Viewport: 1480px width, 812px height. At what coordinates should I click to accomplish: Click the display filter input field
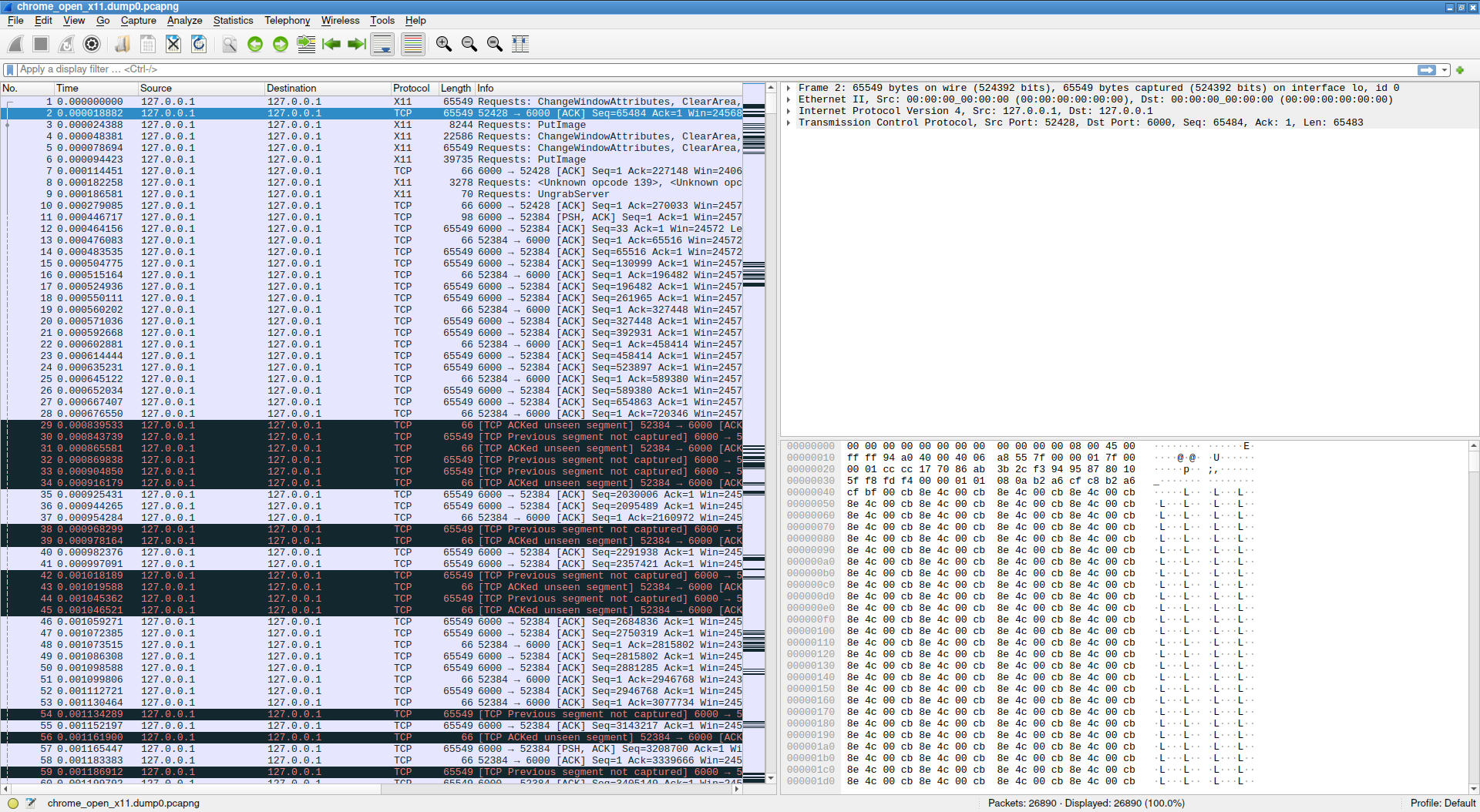[x=715, y=69]
